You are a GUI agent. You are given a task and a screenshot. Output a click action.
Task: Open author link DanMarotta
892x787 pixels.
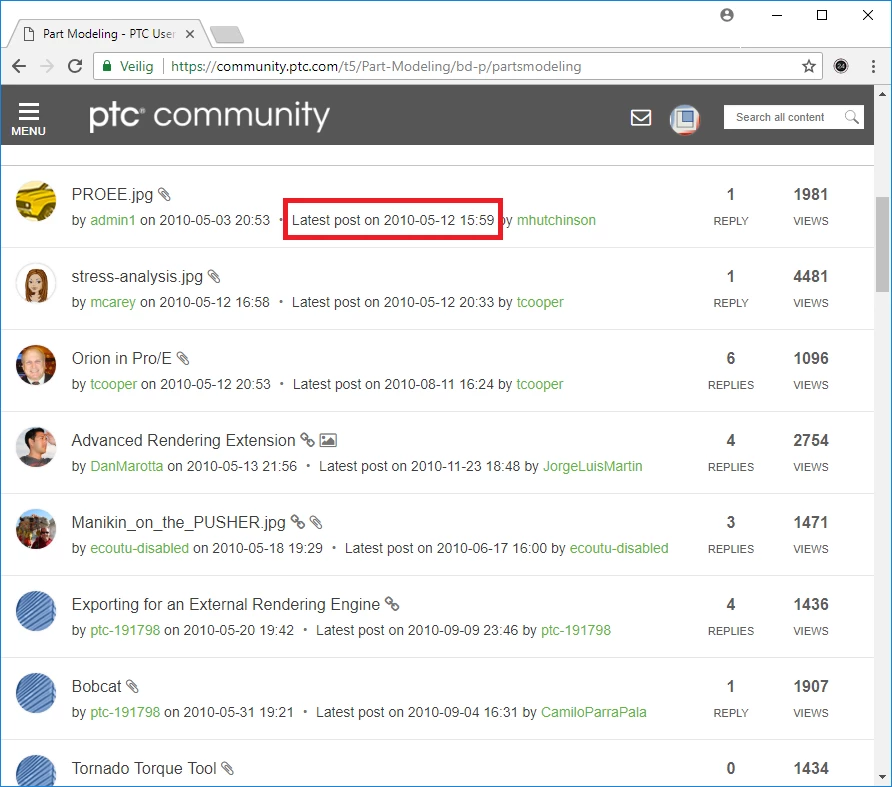point(126,466)
